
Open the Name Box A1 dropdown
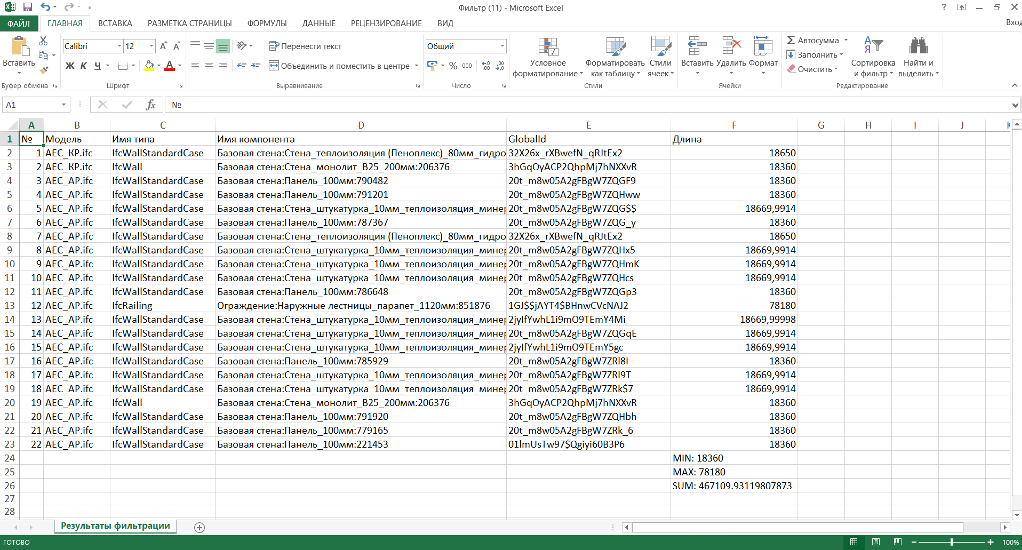(64, 104)
